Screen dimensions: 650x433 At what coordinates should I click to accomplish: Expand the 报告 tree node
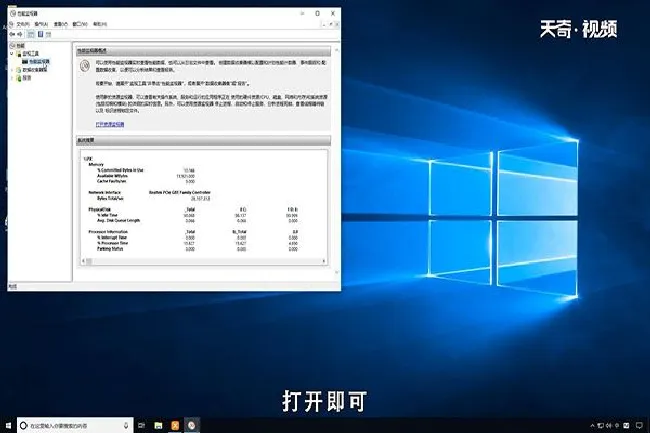pyautogui.click(x=12, y=77)
